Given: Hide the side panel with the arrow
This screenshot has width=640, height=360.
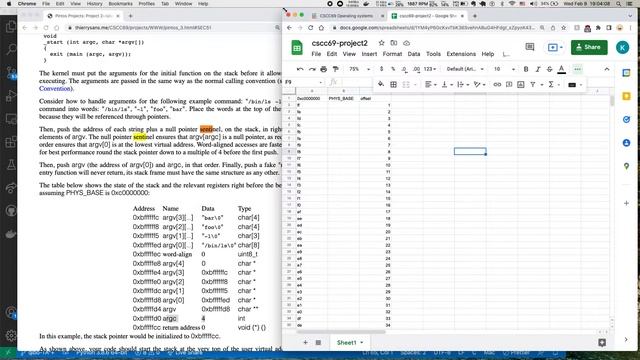Looking at the screenshot, I should point(627,340).
